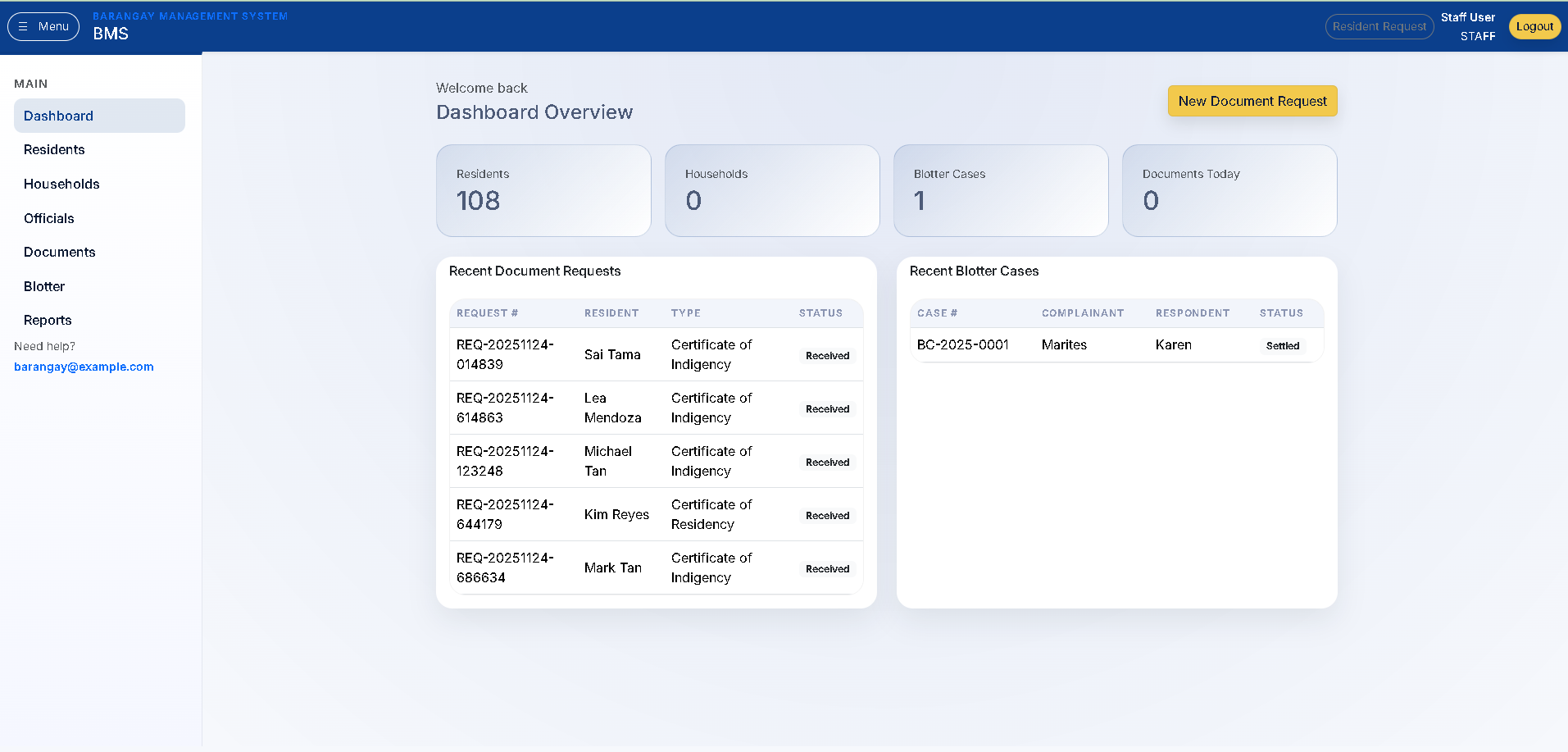The width and height of the screenshot is (1568, 752).
Task: Open the Documents section
Action: pos(59,252)
